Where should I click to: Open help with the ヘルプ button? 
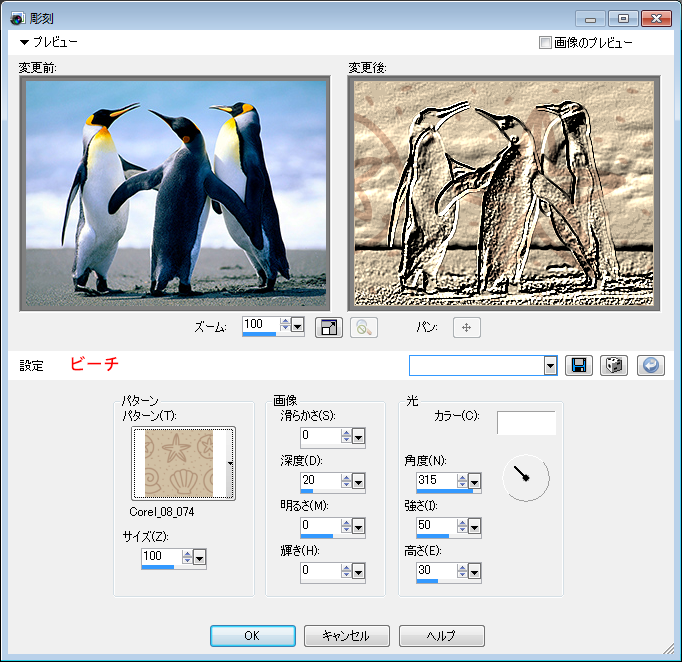[441, 636]
